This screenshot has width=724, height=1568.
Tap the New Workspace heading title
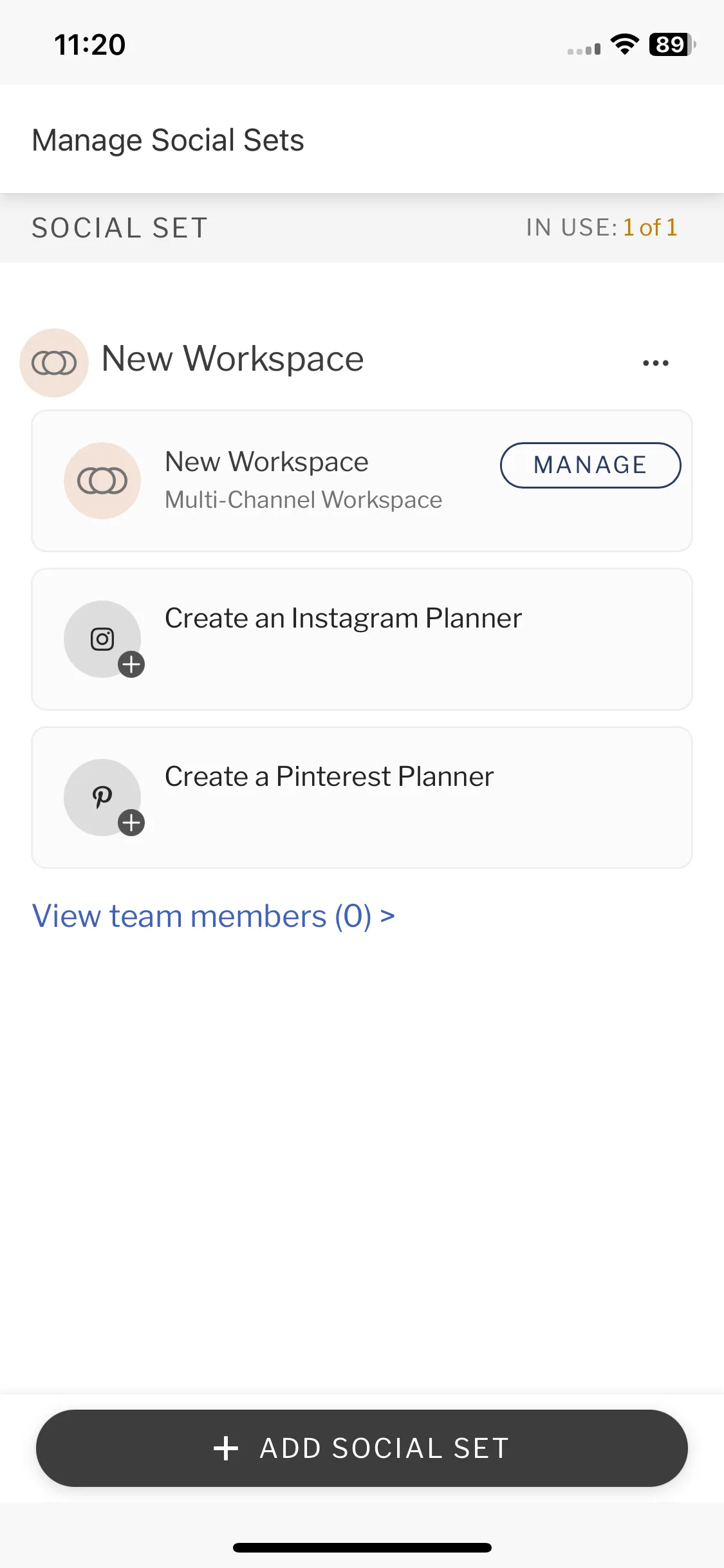pos(232,359)
